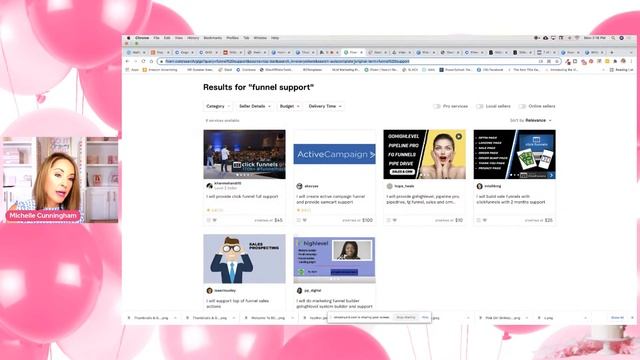The width and height of the screenshot is (640, 360).
Task: Play the video on the GoHighLevel gig thumbnail
Action: [x=459, y=136]
